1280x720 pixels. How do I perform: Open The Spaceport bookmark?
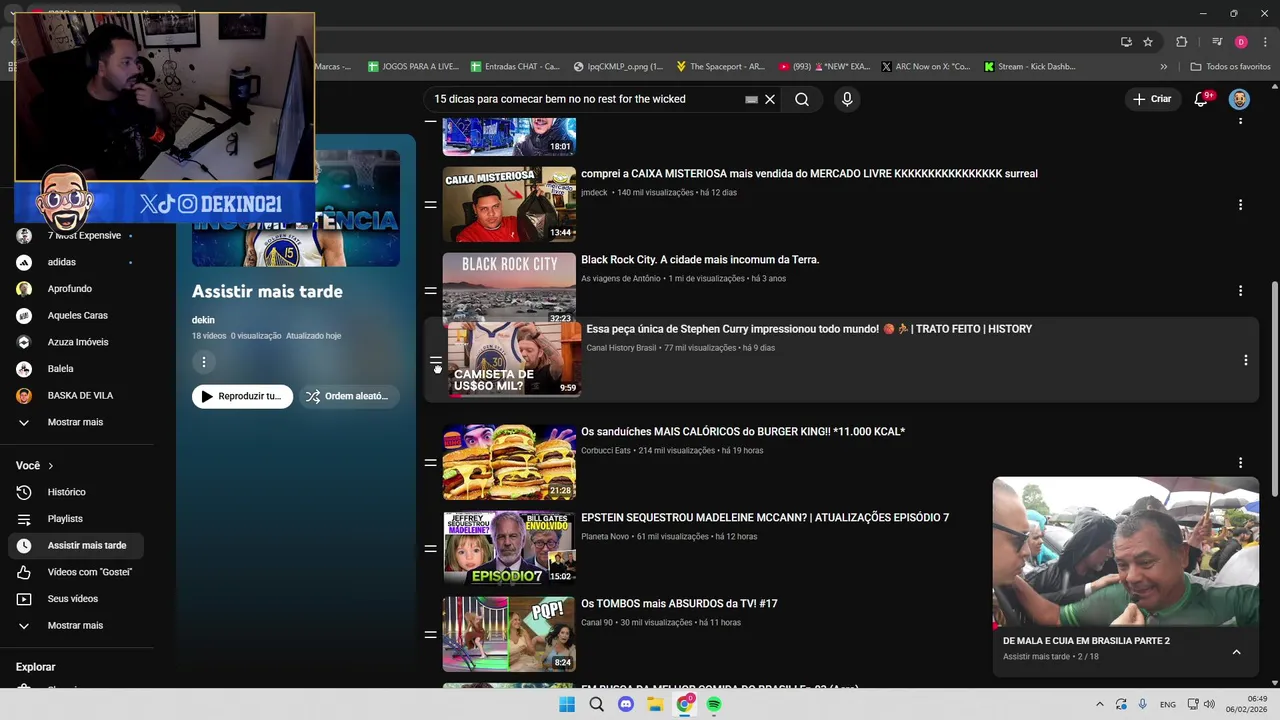[x=720, y=67]
